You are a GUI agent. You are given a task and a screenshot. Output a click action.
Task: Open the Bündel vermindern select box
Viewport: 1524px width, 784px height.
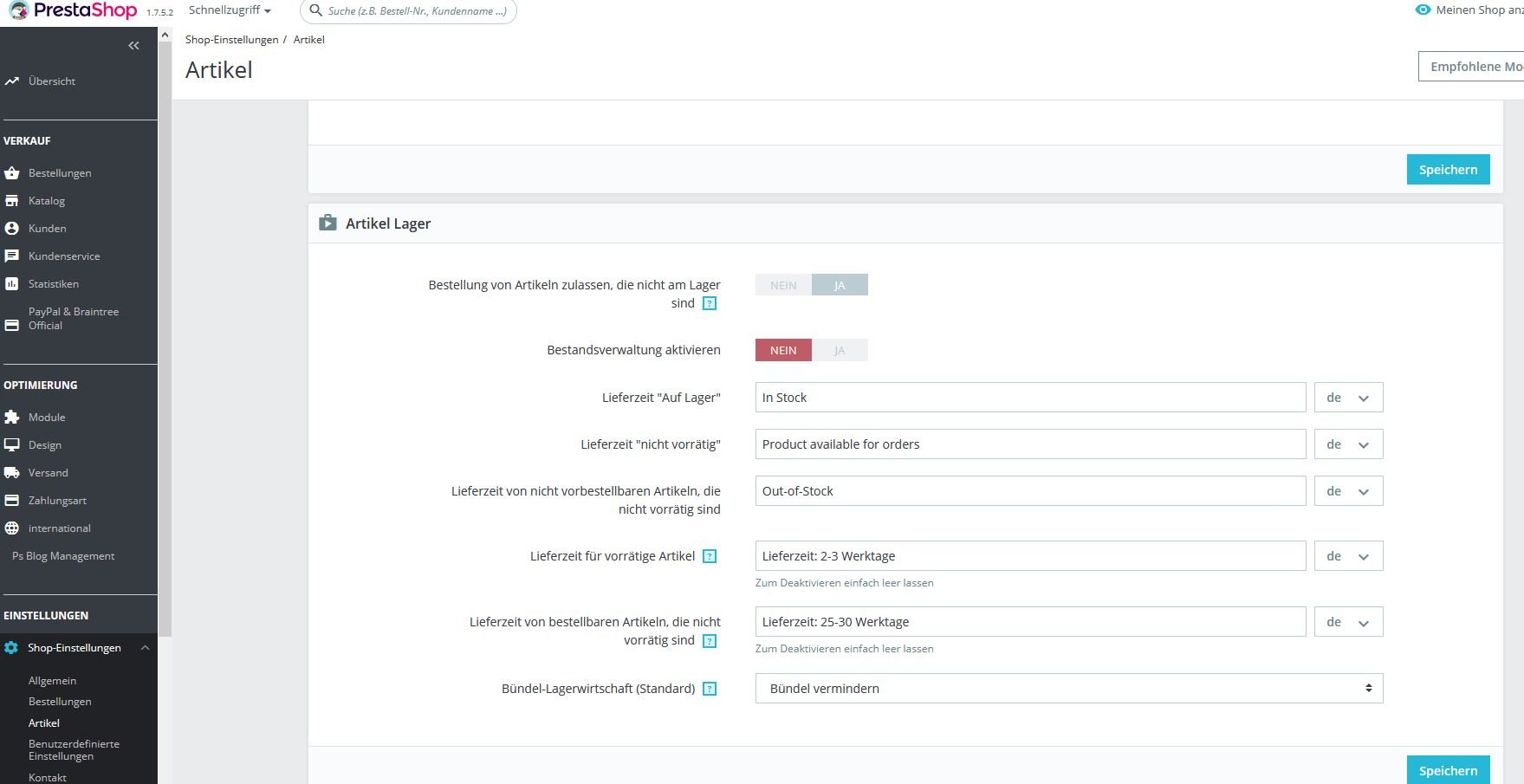click(1069, 689)
